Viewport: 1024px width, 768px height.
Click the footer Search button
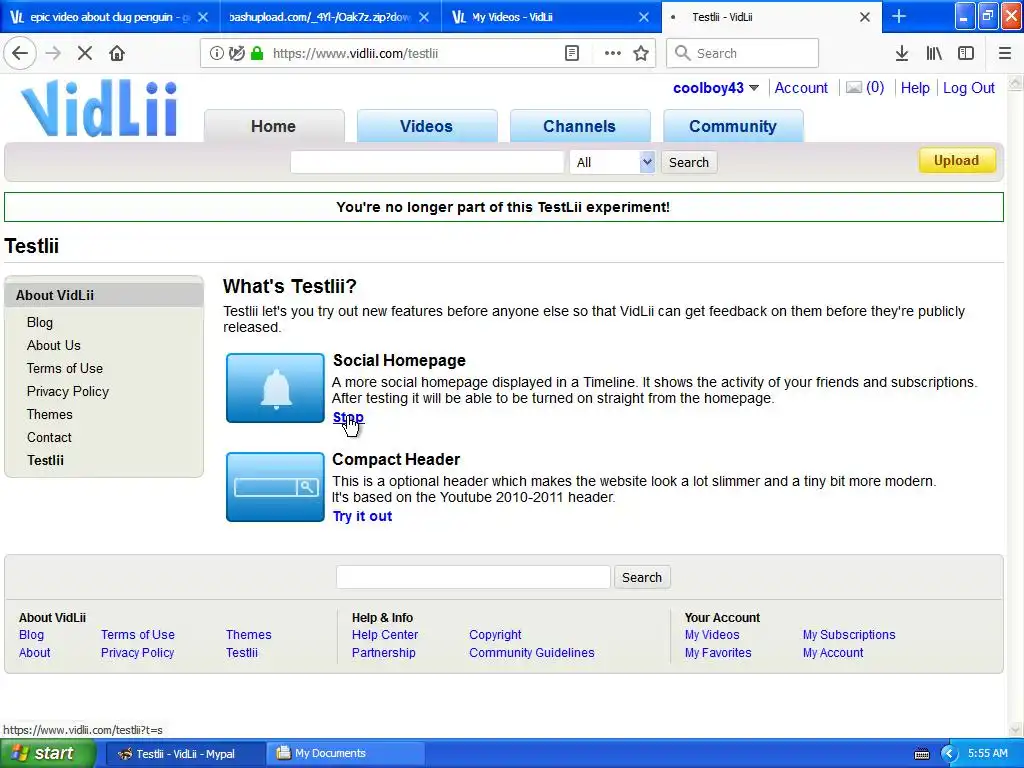point(642,577)
